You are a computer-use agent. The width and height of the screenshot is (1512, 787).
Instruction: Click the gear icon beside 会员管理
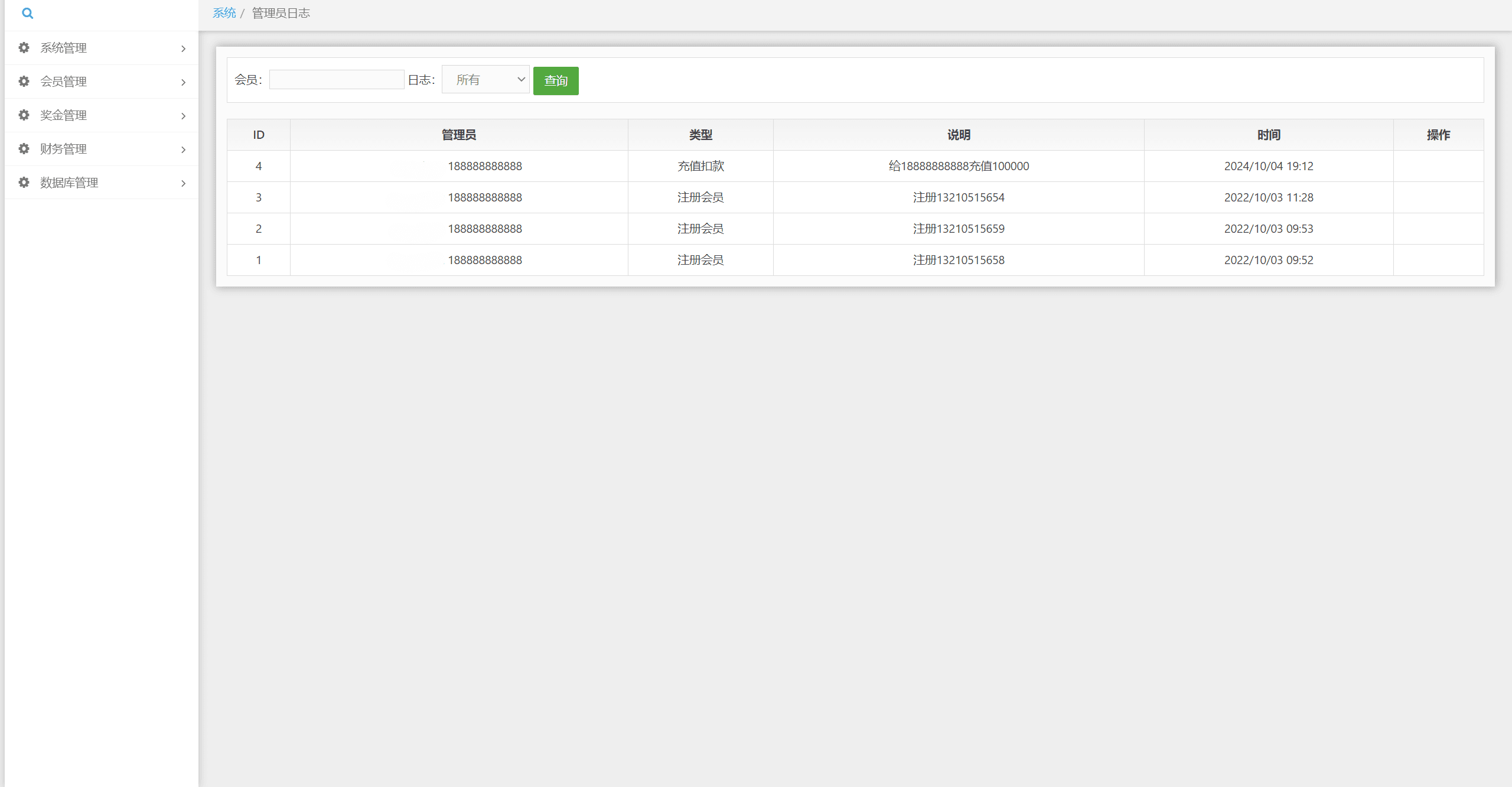[24, 82]
